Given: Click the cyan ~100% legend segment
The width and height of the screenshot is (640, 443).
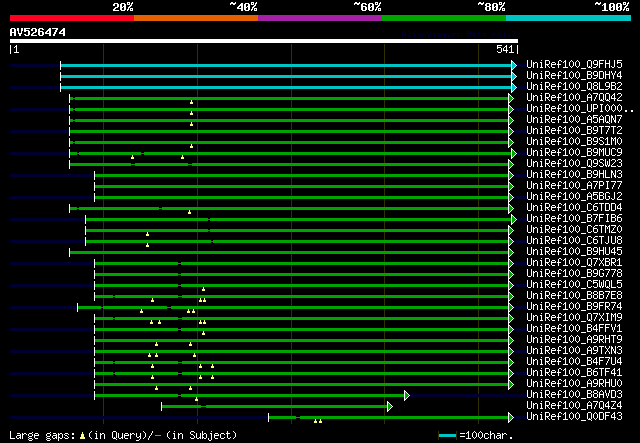Looking at the screenshot, I should click(567, 17).
